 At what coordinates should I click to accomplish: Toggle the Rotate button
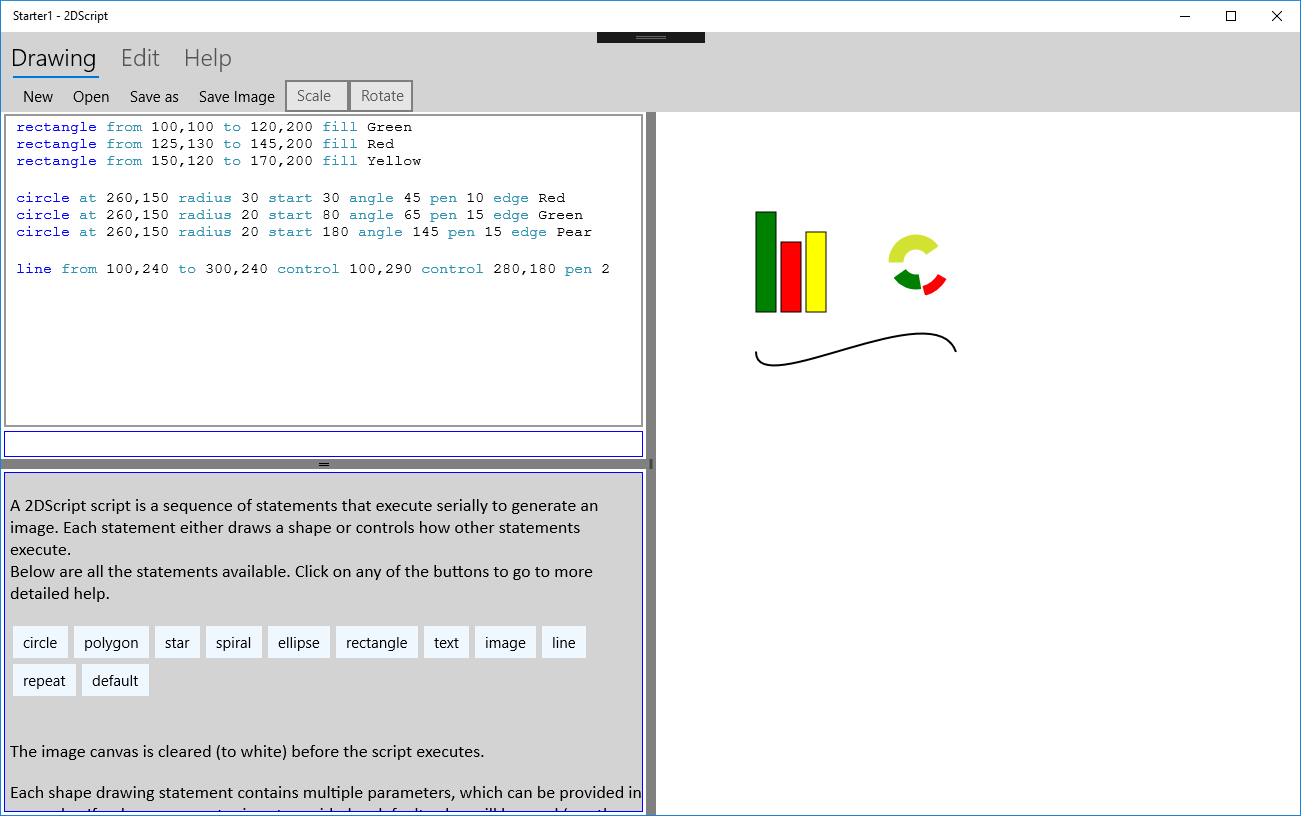click(x=382, y=96)
